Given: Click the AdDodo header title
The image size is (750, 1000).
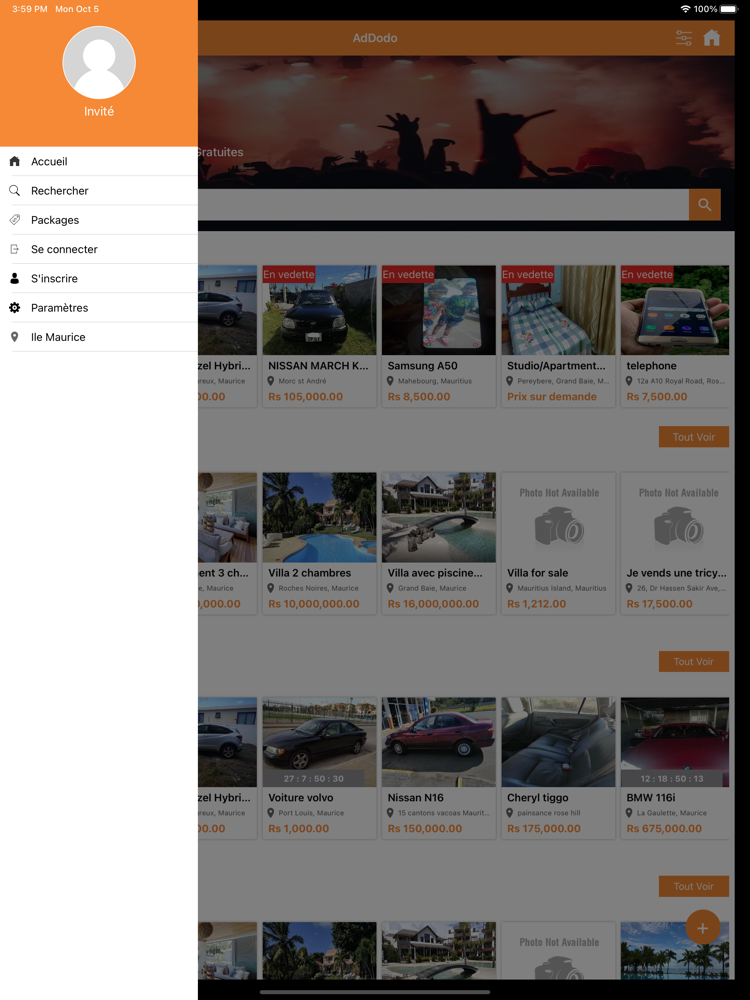Looking at the screenshot, I should pyautogui.click(x=375, y=38).
